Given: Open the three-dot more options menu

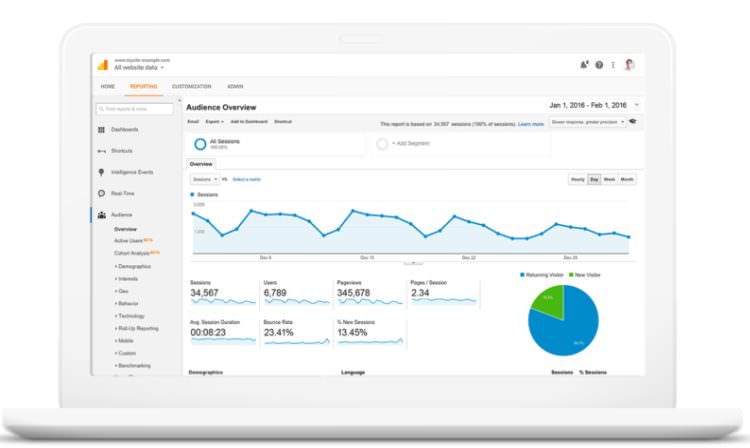Looking at the screenshot, I should pos(613,65).
